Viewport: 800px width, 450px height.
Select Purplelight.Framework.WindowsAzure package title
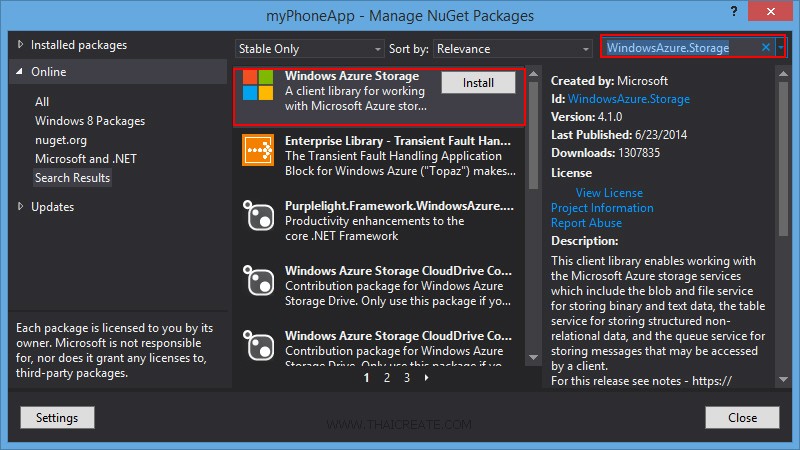[399, 206]
